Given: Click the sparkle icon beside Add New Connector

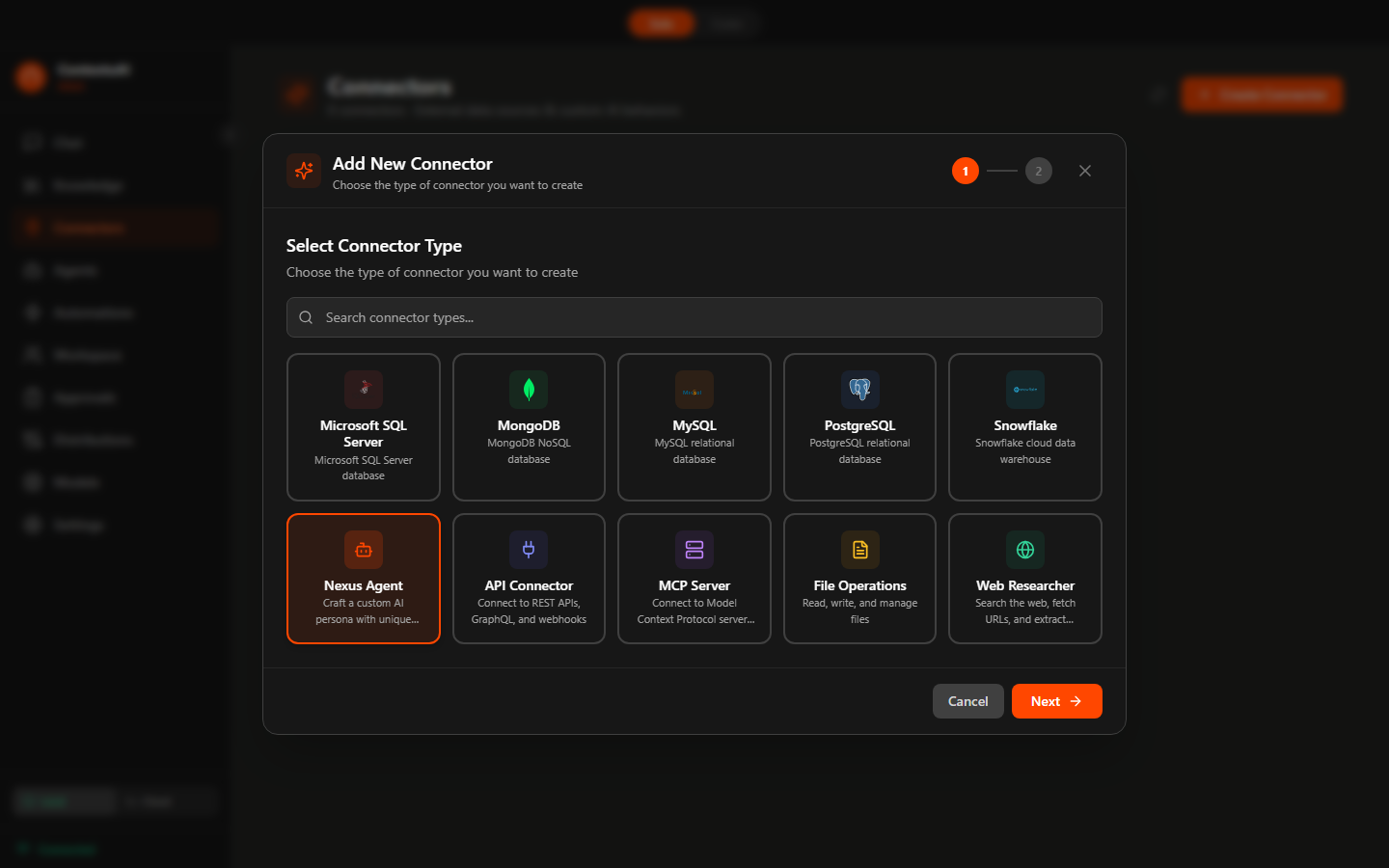Looking at the screenshot, I should tap(304, 171).
